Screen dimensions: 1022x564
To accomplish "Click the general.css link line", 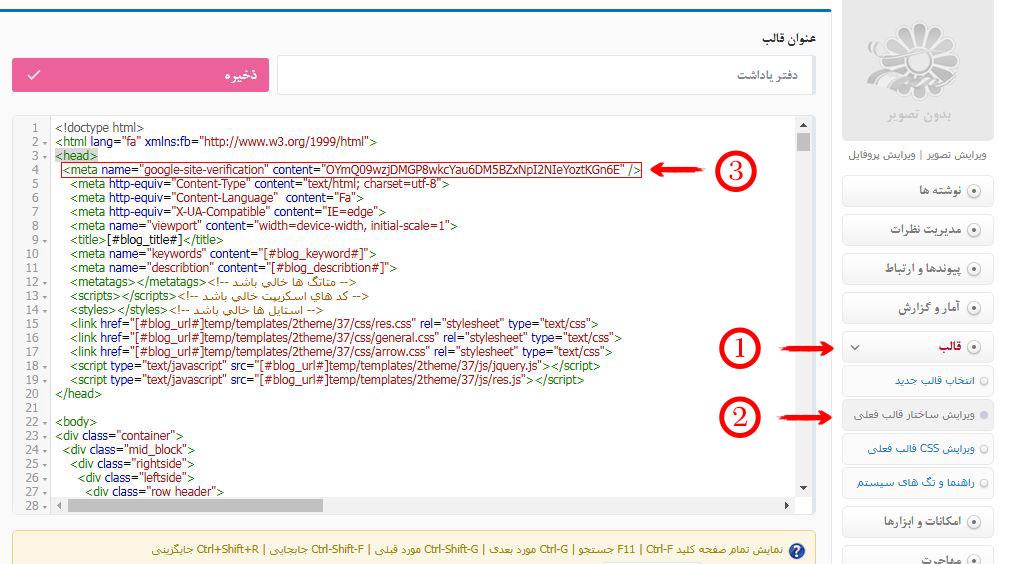I will (346, 338).
